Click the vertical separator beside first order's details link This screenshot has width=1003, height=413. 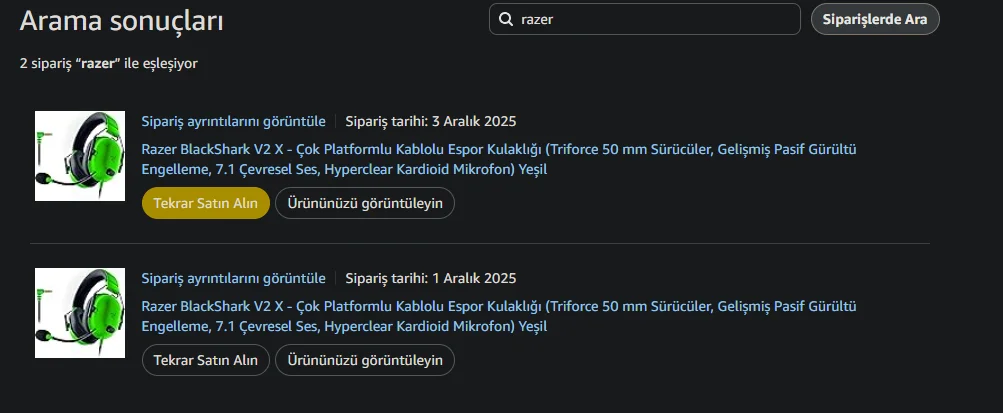[x=336, y=122]
